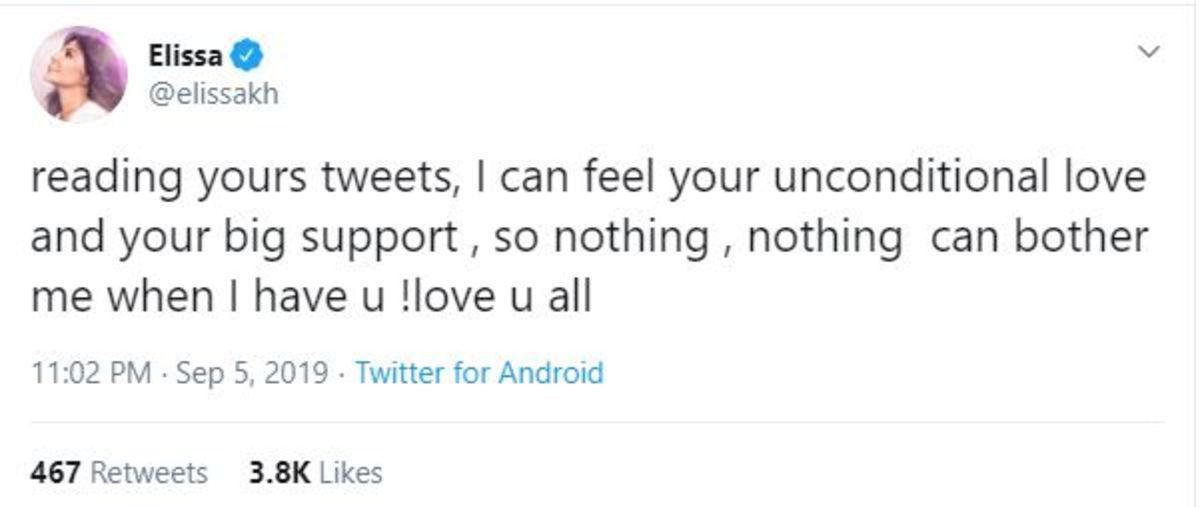Open the tweet options chevron menu
The image size is (1200, 507).
[x=1149, y=51]
